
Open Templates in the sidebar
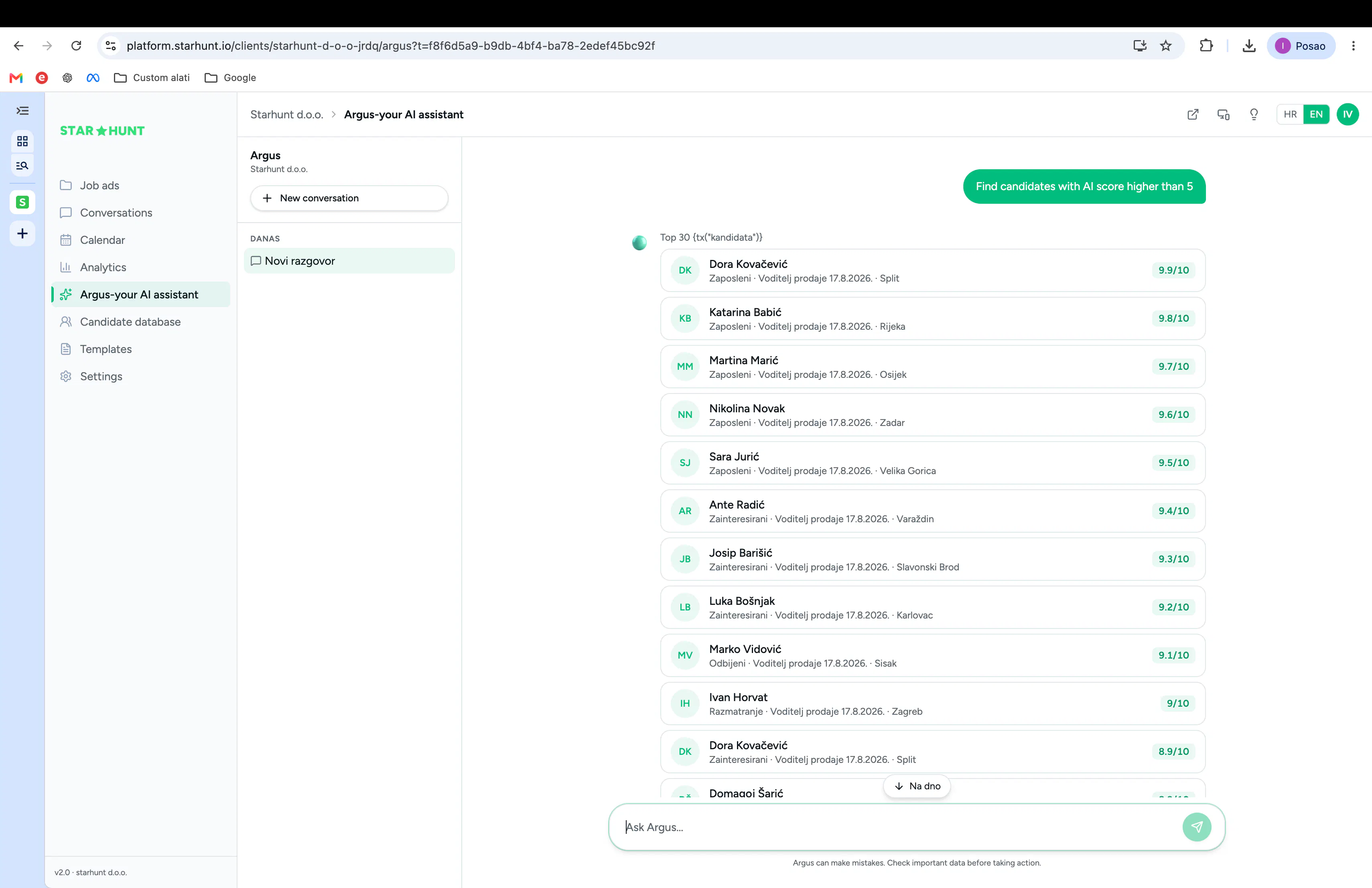[x=141, y=349]
